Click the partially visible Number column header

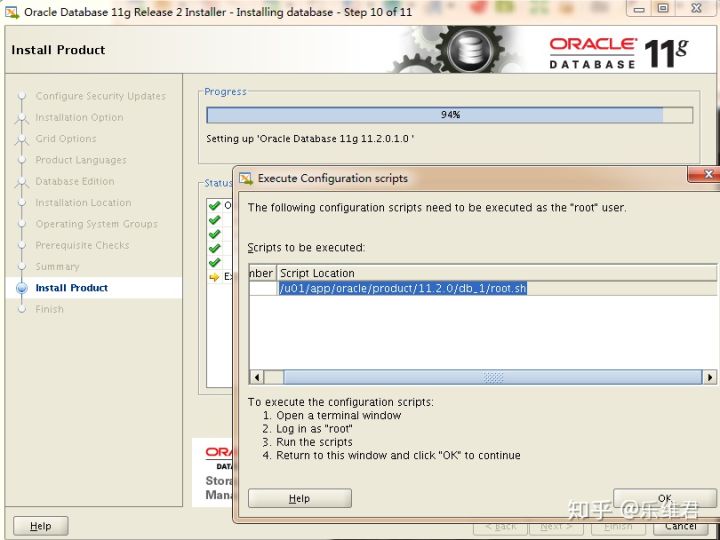pyautogui.click(x=262, y=273)
